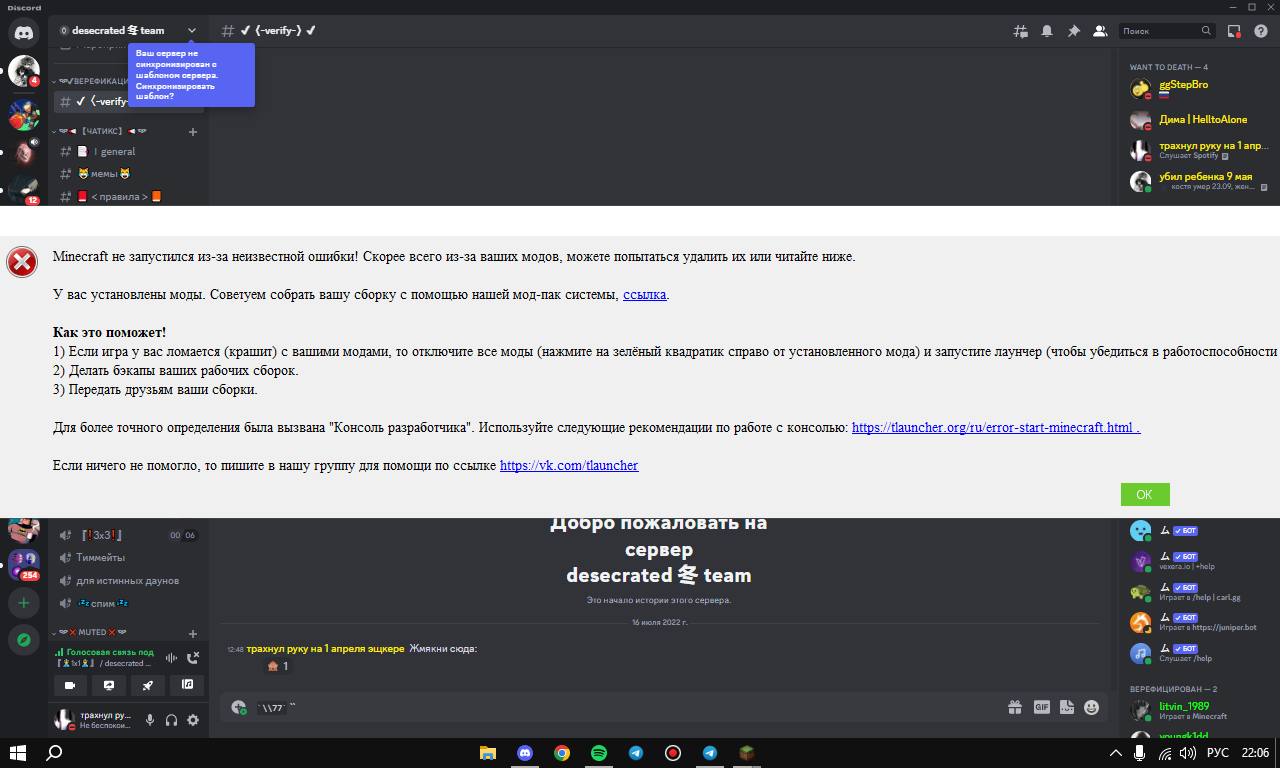Add a new Discord server
Viewport: 1280px width, 768px height.
pos(23,603)
